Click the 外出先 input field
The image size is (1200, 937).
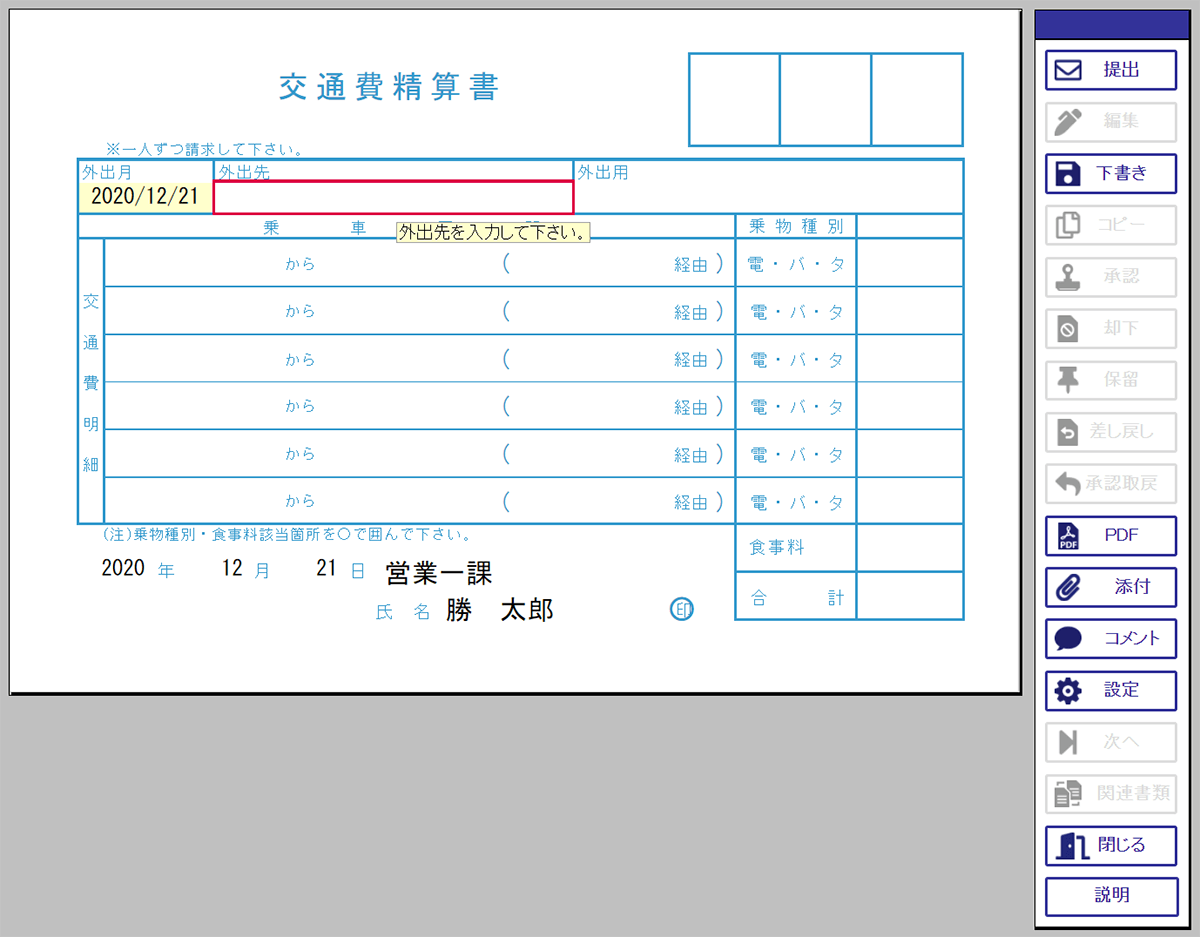(393, 197)
